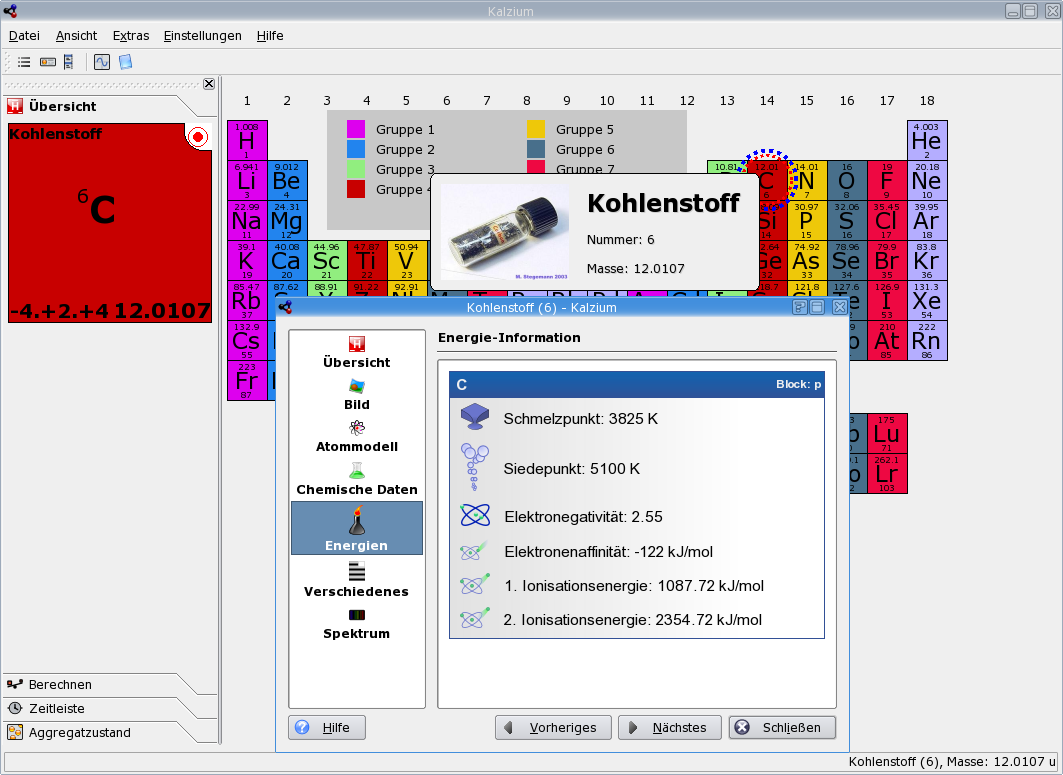The height and width of the screenshot is (775, 1063).
Task: Select the scandium Sc element cell
Action: click(x=327, y=260)
